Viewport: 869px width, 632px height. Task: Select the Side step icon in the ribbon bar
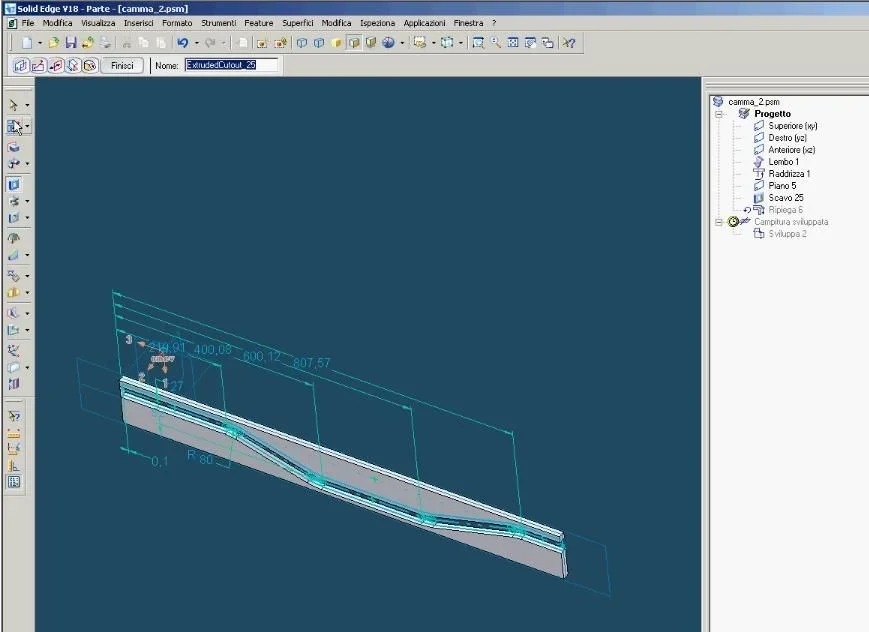(x=55, y=65)
